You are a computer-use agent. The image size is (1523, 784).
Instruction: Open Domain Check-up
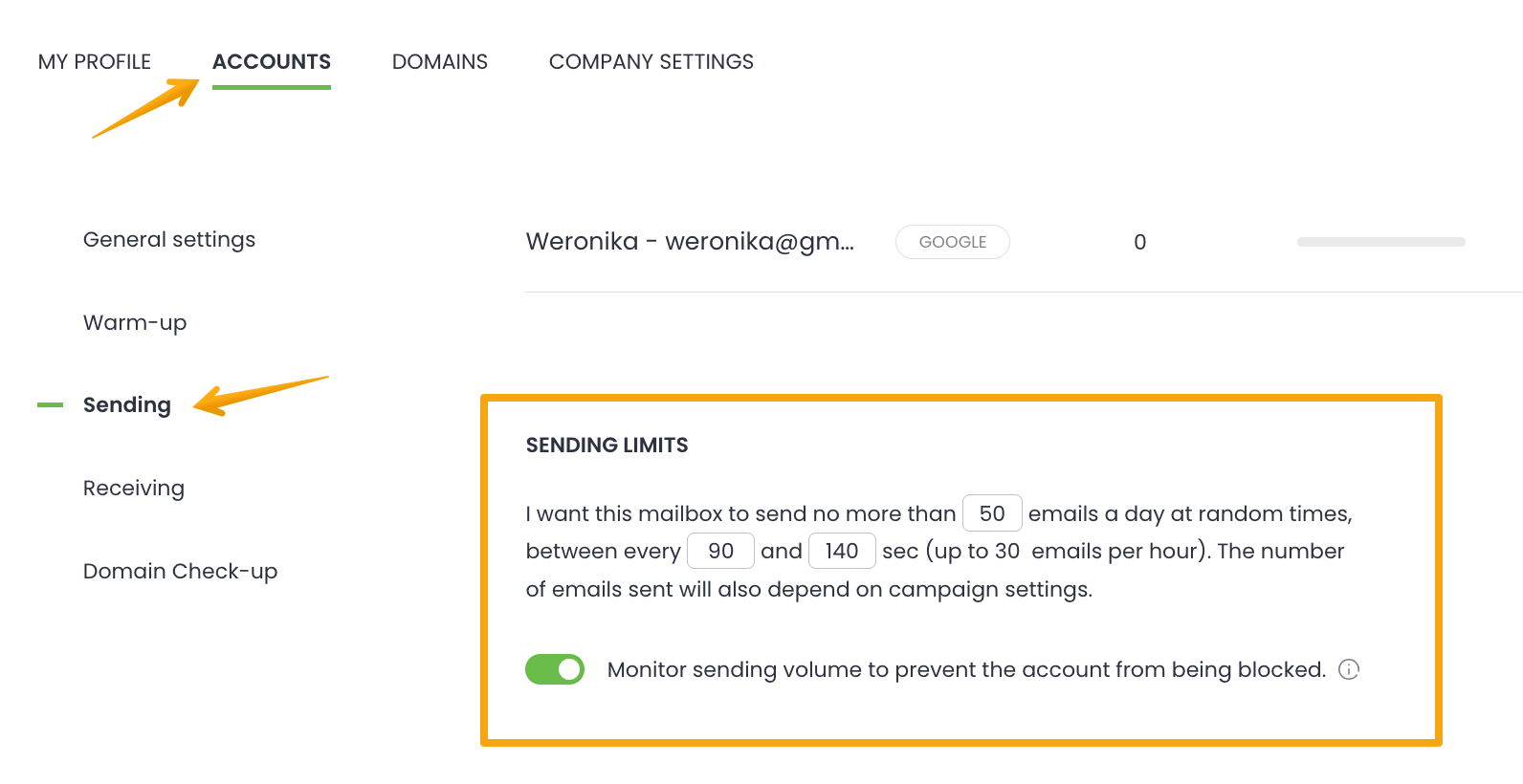180,571
